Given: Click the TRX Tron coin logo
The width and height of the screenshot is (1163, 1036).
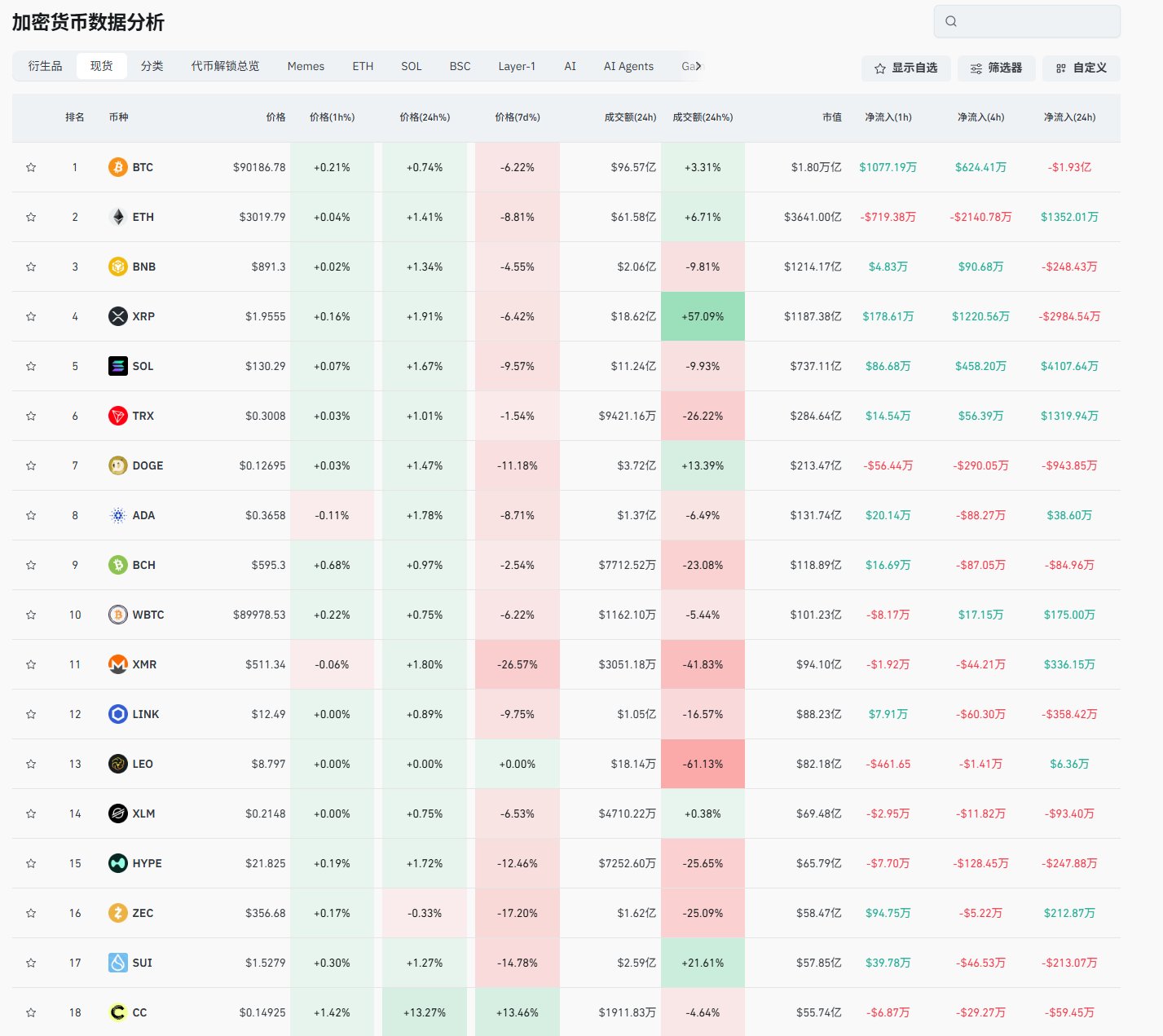Looking at the screenshot, I should (118, 416).
